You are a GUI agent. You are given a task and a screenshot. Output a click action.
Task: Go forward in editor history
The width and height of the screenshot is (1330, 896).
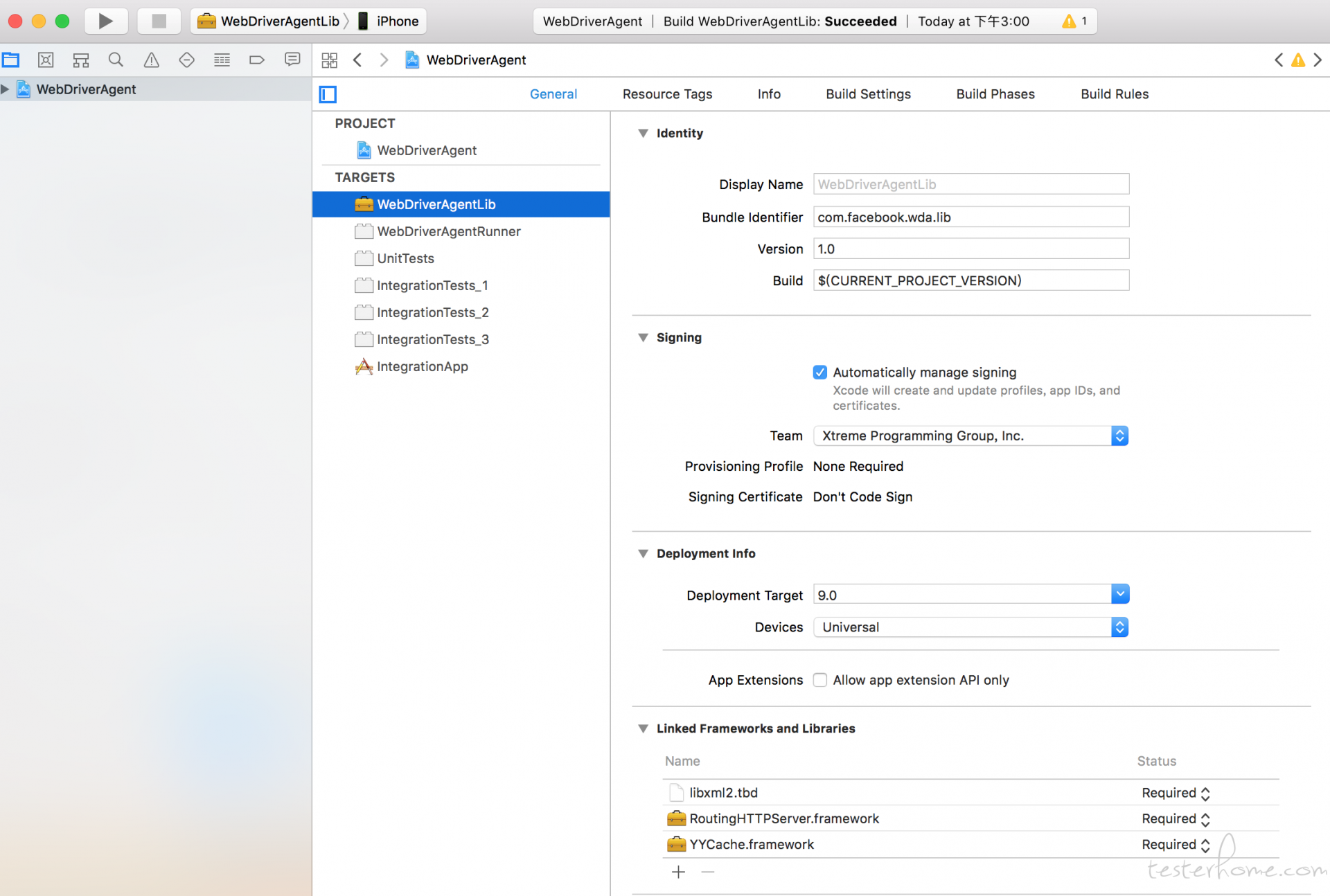[x=384, y=60]
